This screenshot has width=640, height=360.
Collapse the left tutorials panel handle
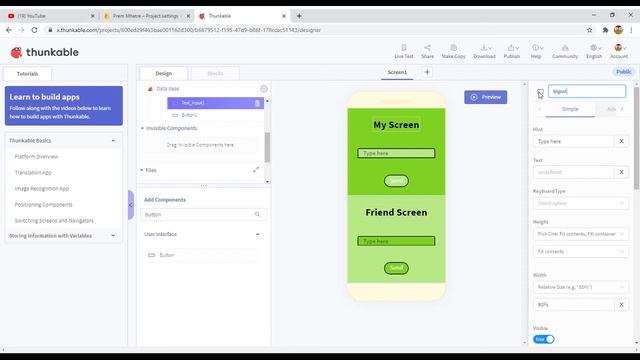tap(131, 205)
